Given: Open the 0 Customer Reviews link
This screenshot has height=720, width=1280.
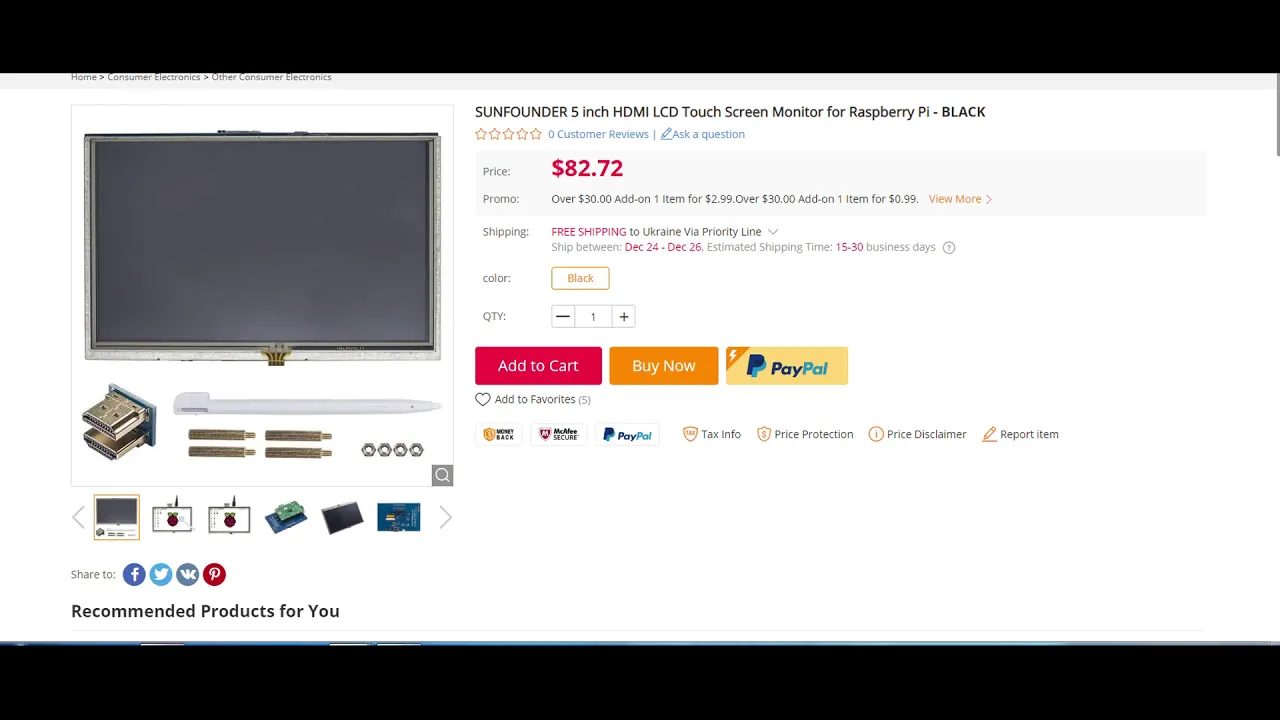Looking at the screenshot, I should (x=598, y=134).
